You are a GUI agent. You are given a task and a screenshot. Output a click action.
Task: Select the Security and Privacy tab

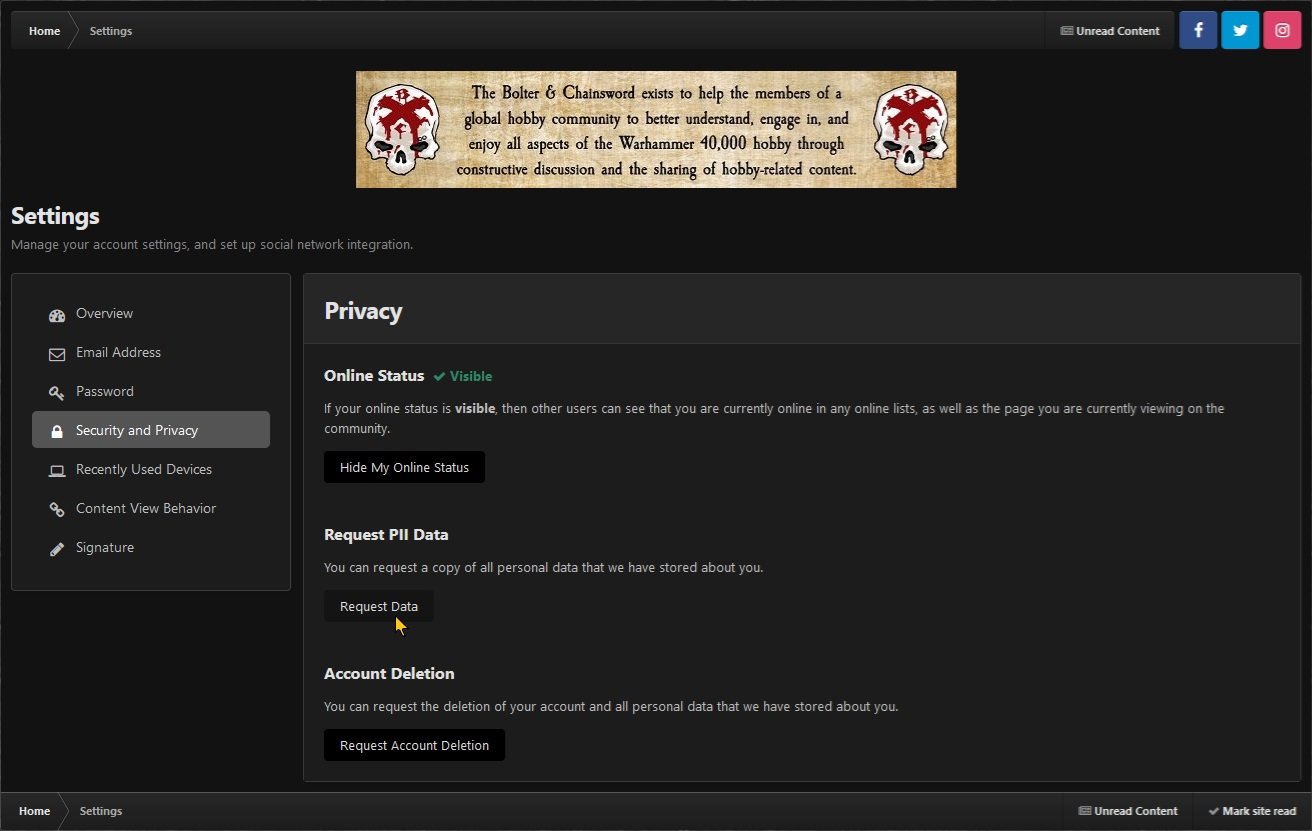click(151, 430)
